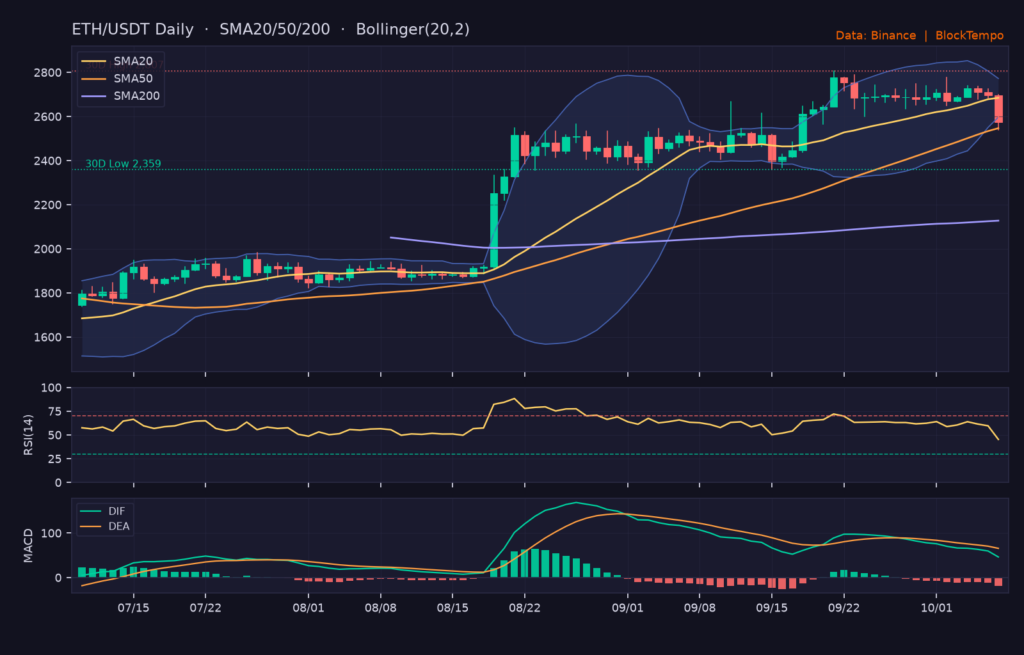Click the 07/15 date label
Screen dimensions: 1024x655
coord(133,608)
